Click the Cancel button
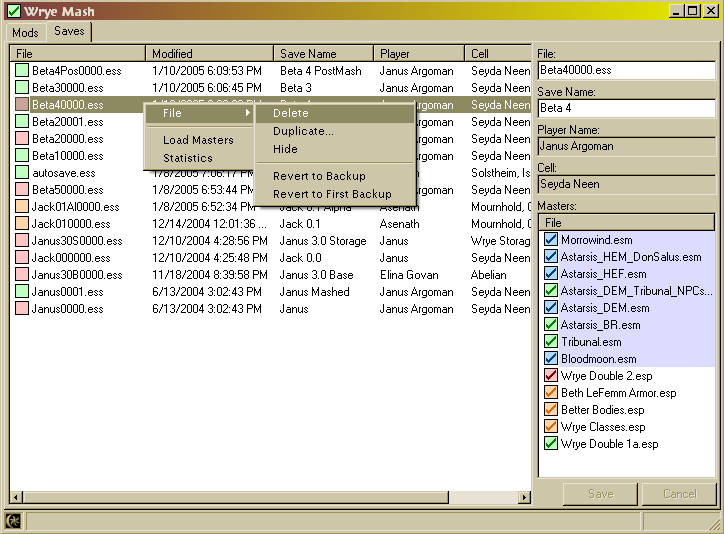This screenshot has height=534, width=724. [679, 494]
